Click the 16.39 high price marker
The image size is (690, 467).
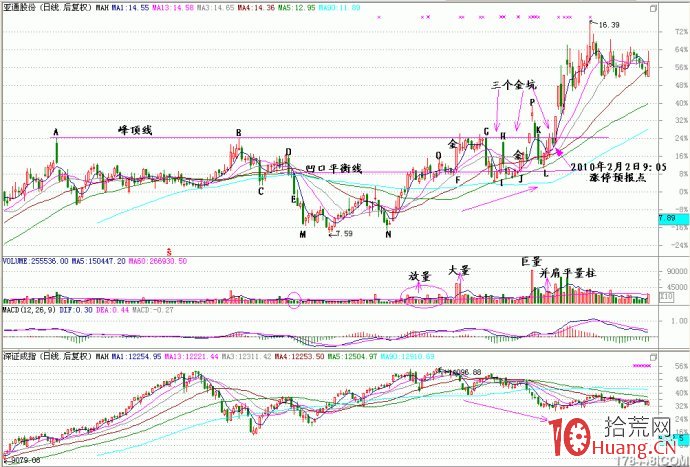(609, 25)
